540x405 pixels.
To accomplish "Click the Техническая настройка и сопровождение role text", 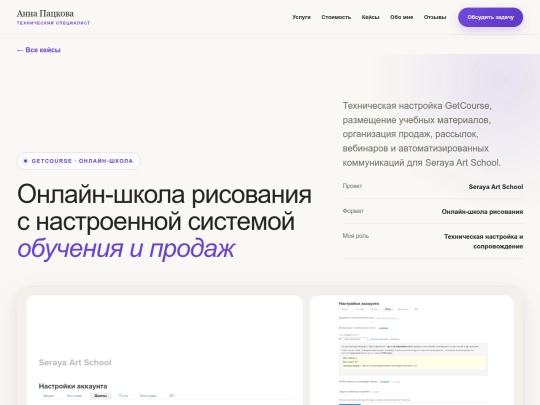I will tap(484, 241).
